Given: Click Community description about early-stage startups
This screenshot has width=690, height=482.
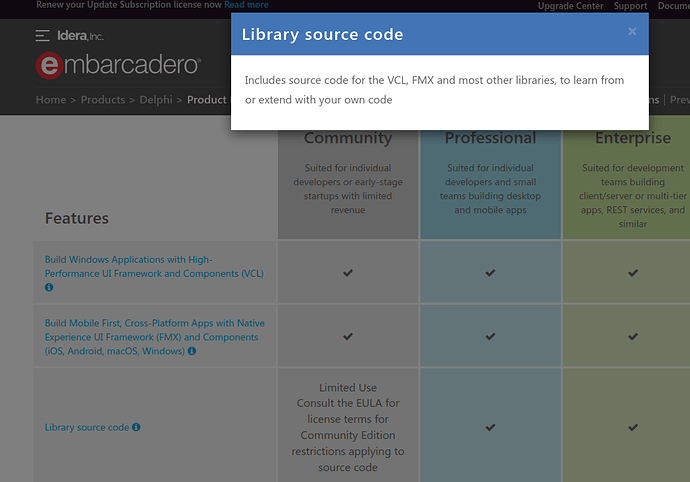Looking at the screenshot, I should pos(348,189).
